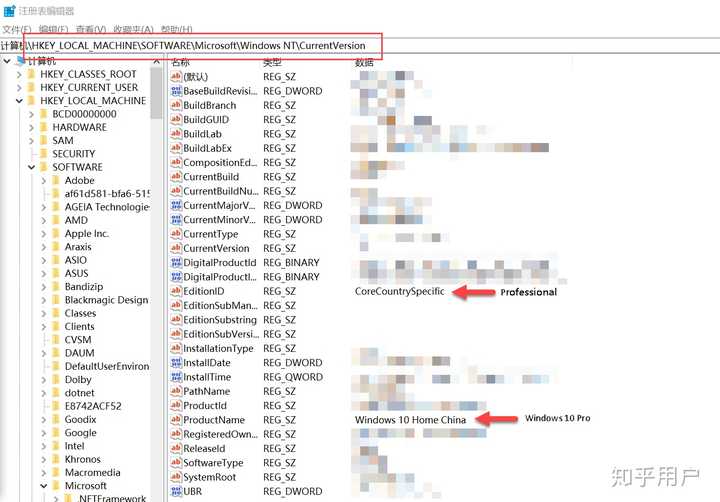
Task: Select the Bandizip key
Action: (84, 287)
